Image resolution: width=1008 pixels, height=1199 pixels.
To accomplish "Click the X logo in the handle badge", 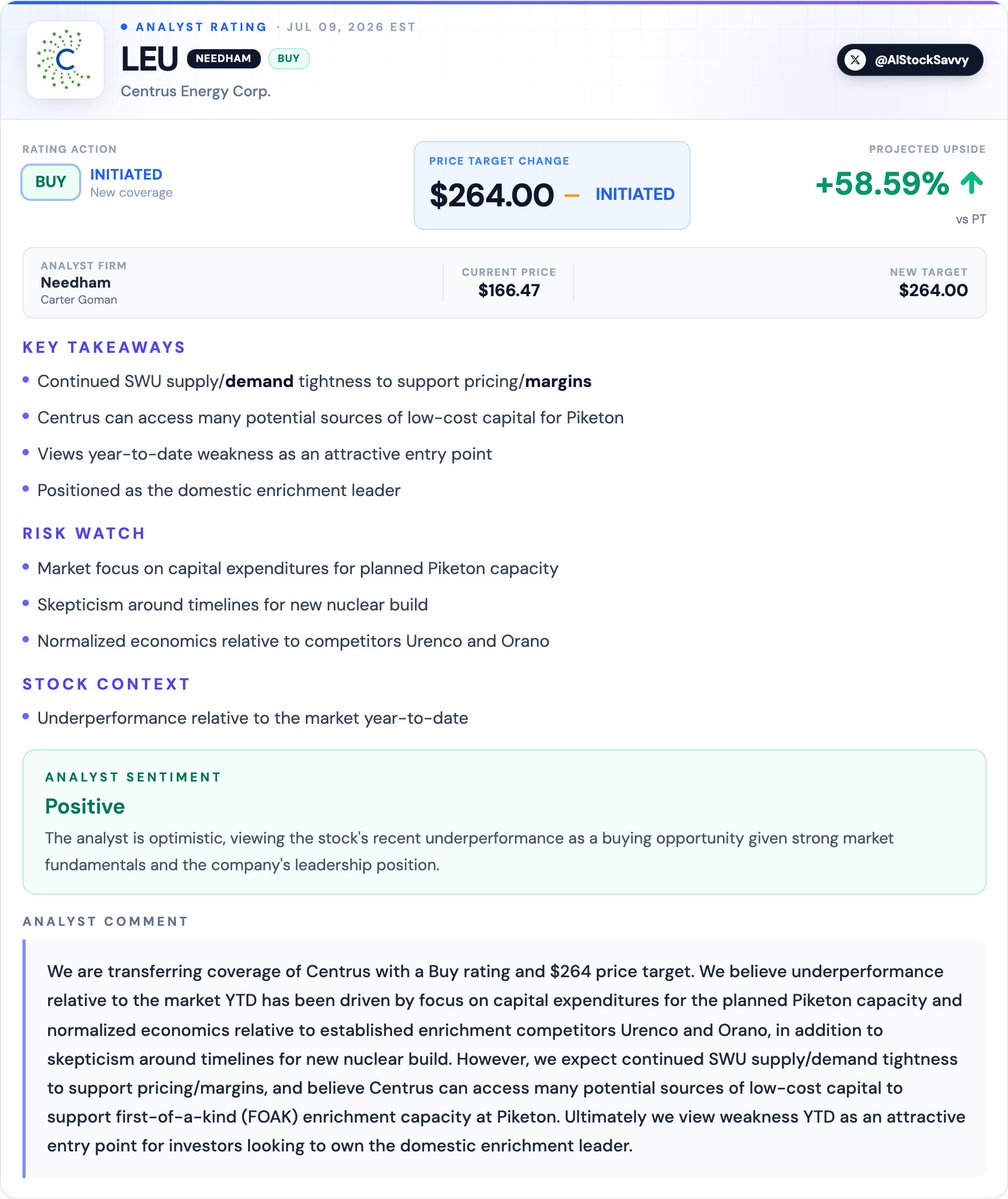I will tap(855, 60).
